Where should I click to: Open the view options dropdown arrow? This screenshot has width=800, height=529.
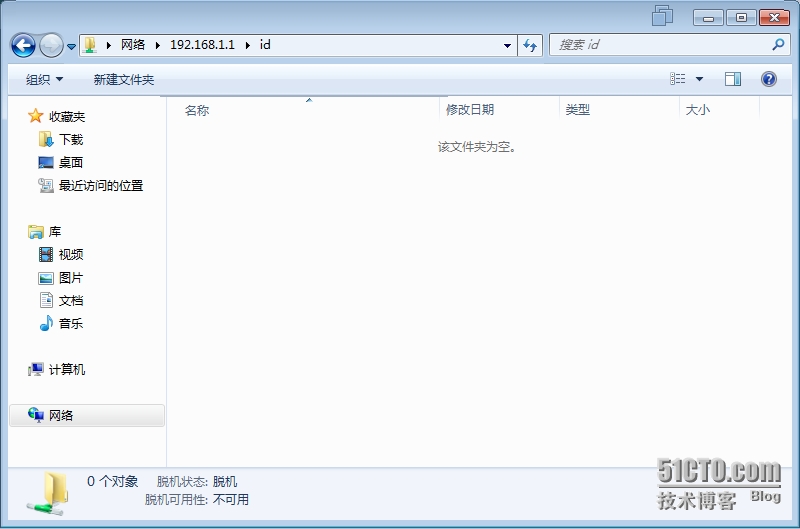pyautogui.click(x=699, y=79)
